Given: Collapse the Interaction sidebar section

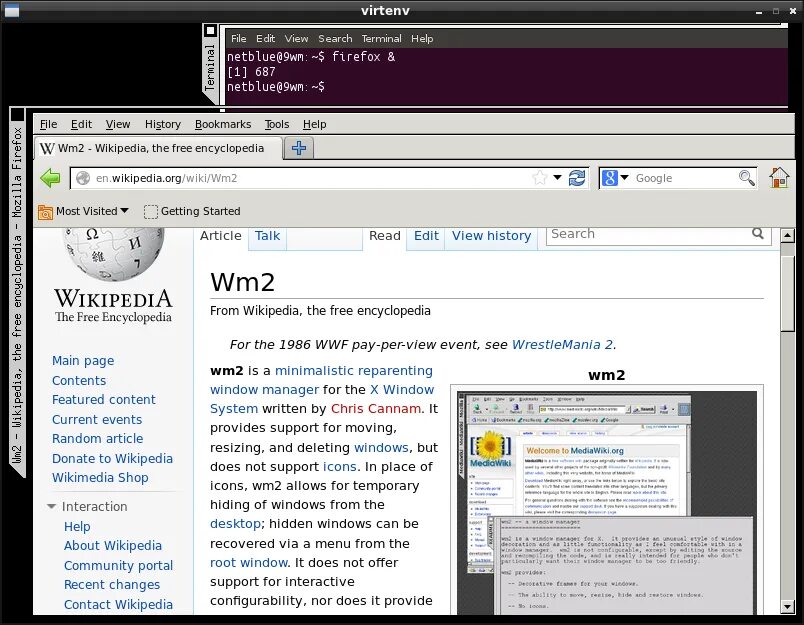Looking at the screenshot, I should tap(51, 507).
